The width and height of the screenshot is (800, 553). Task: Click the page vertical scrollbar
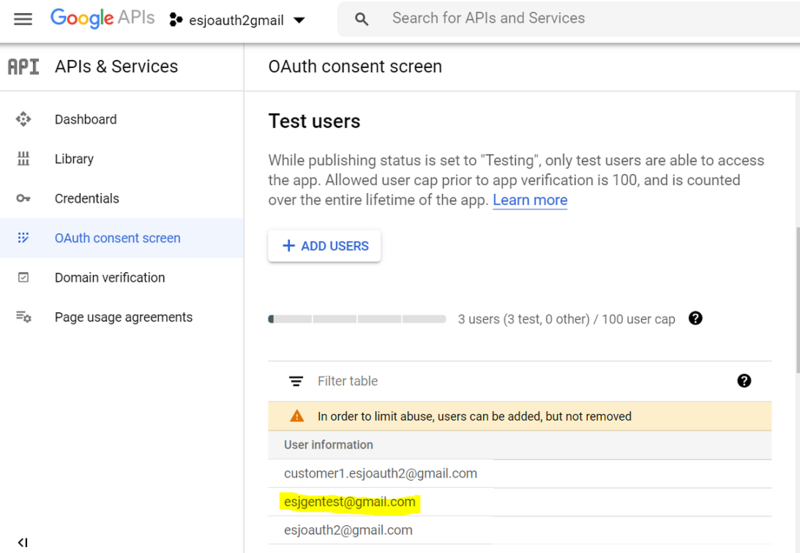797,300
